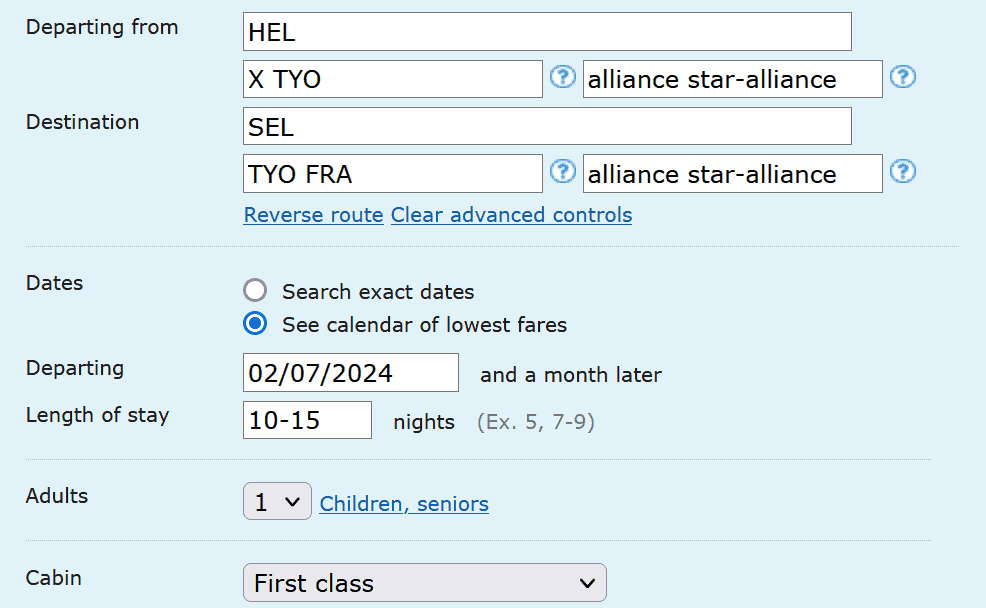This screenshot has width=986, height=608.
Task: Choose See calendar of lowest fares option
Action: (255, 324)
